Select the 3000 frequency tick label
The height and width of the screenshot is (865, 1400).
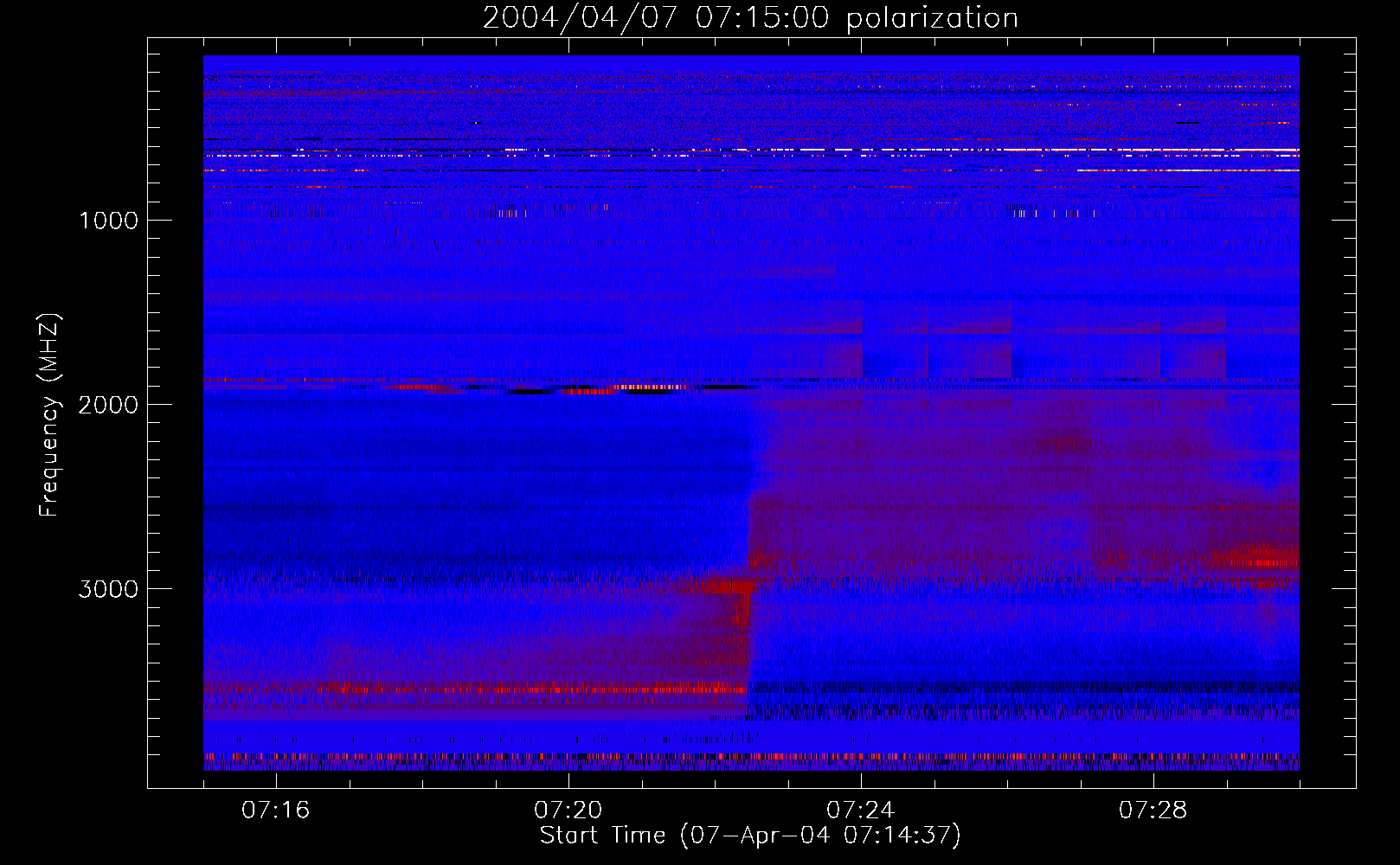pyautogui.click(x=108, y=589)
